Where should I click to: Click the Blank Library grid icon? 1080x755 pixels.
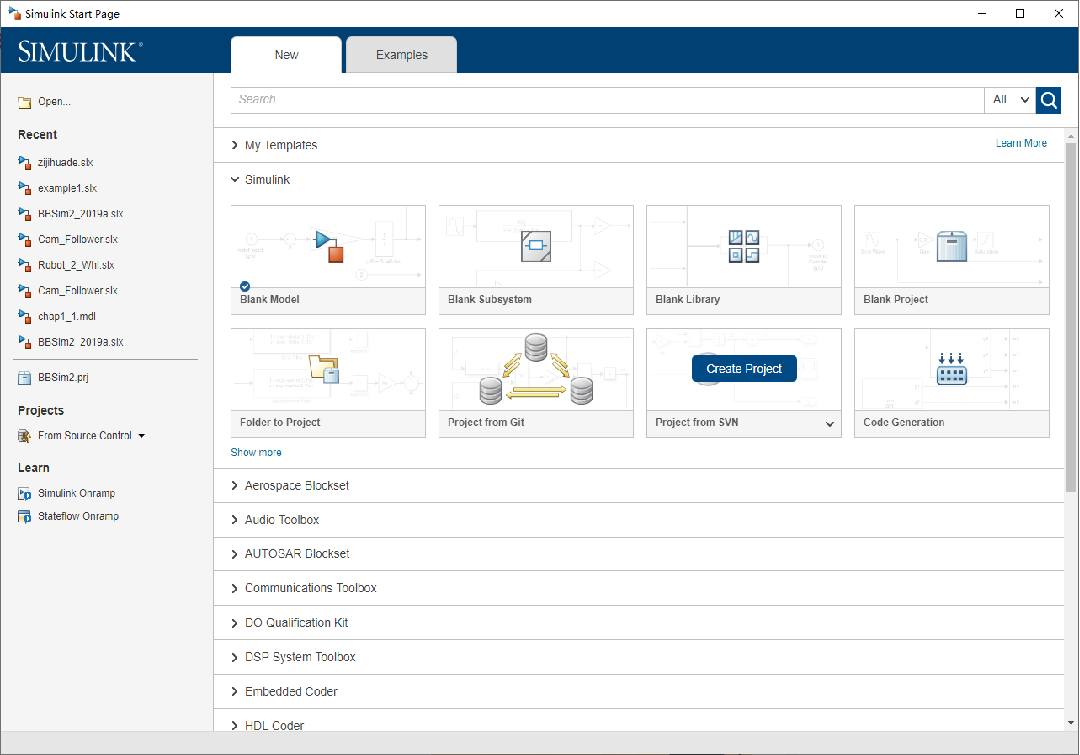pyautogui.click(x=744, y=246)
